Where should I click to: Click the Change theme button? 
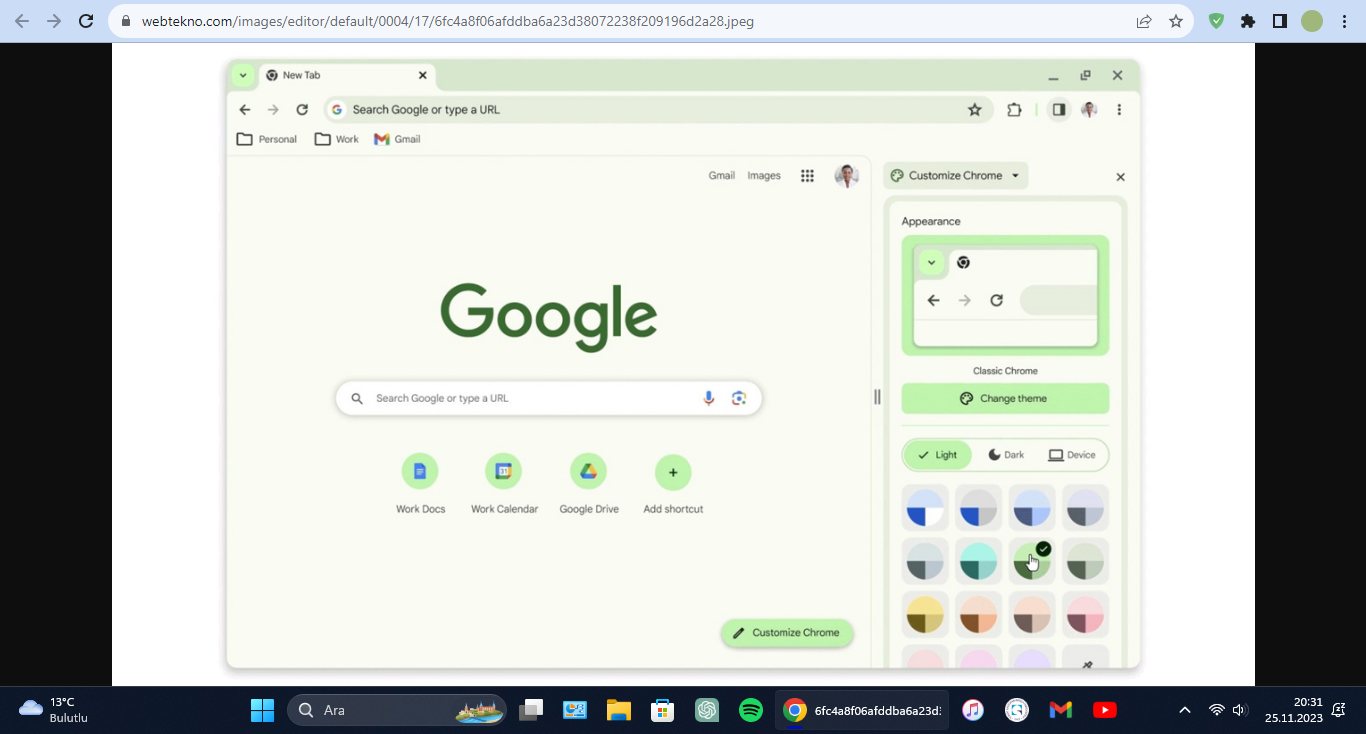point(1005,398)
